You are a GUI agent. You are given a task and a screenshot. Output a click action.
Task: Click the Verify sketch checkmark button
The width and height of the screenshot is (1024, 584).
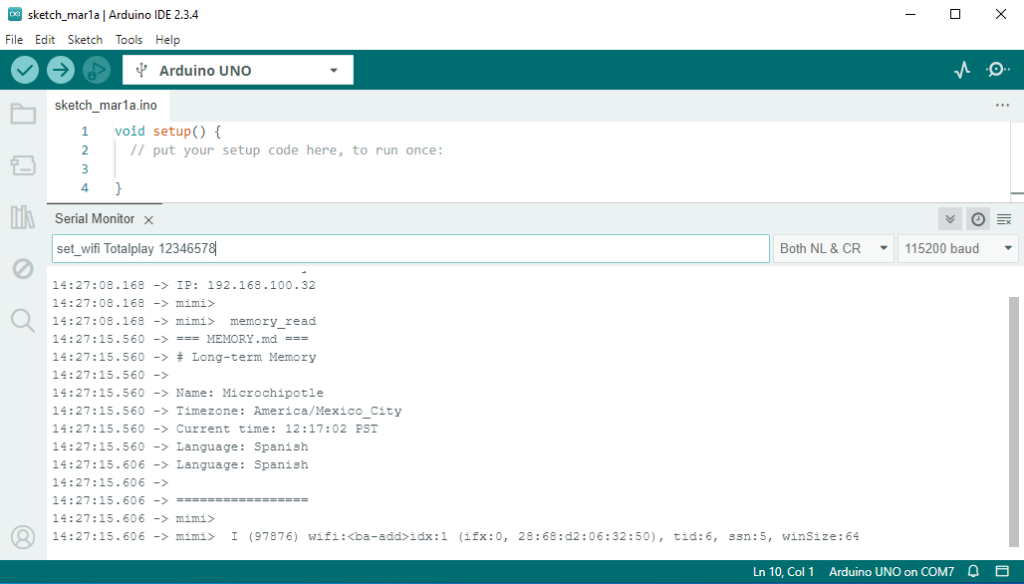[25, 70]
